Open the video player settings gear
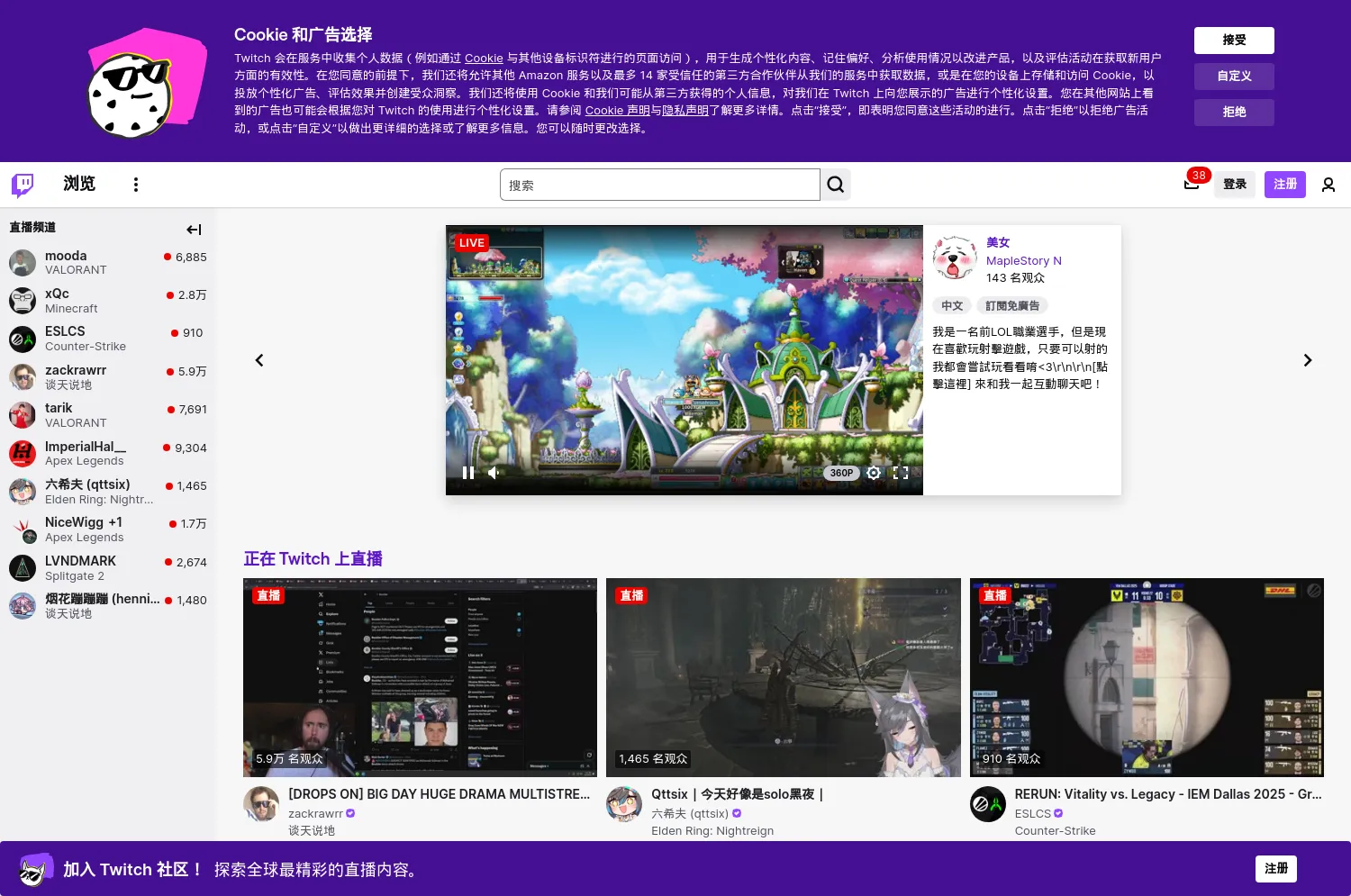Viewport: 1351px width, 896px height. click(873, 472)
